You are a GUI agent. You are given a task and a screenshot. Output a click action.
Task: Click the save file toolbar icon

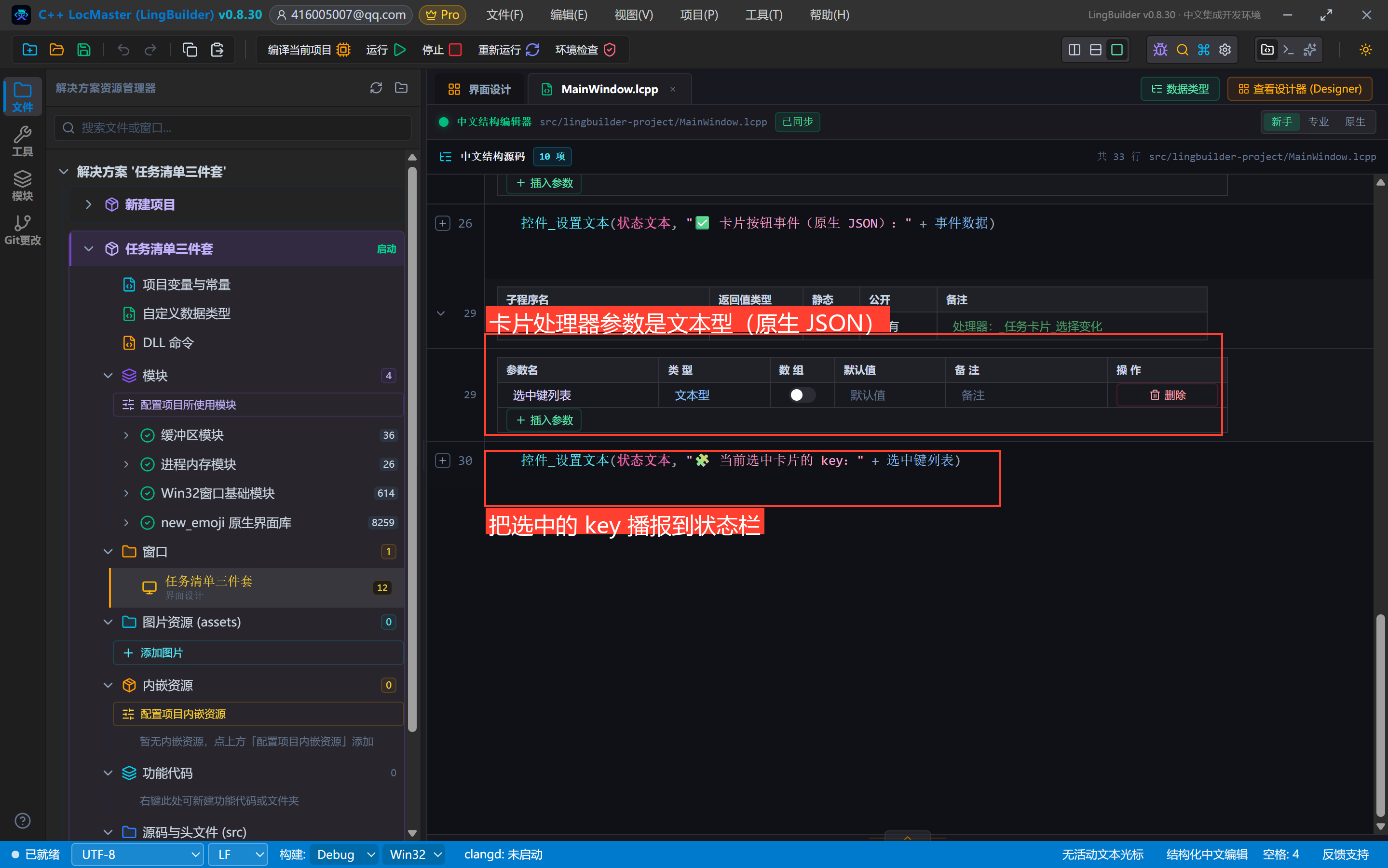tap(84, 50)
